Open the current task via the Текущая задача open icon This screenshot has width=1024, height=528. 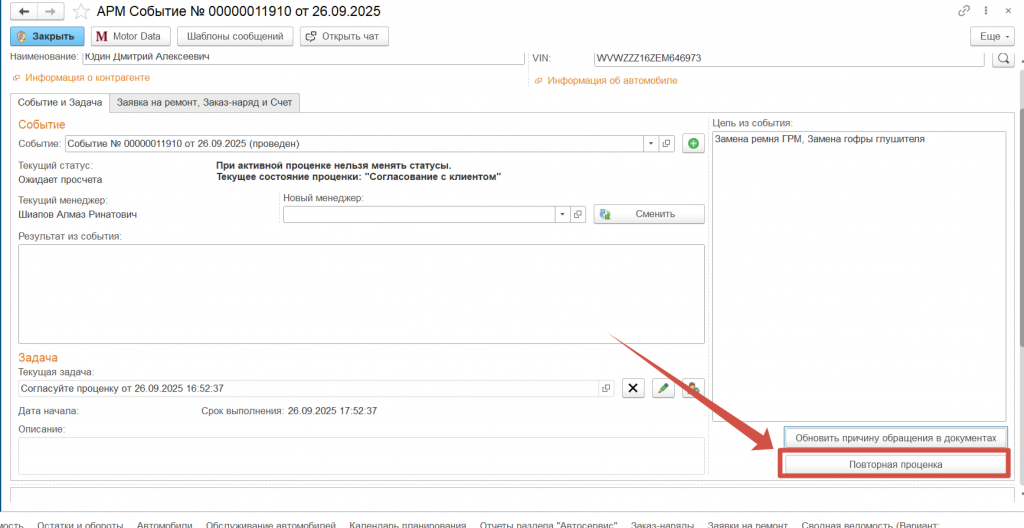click(x=606, y=388)
